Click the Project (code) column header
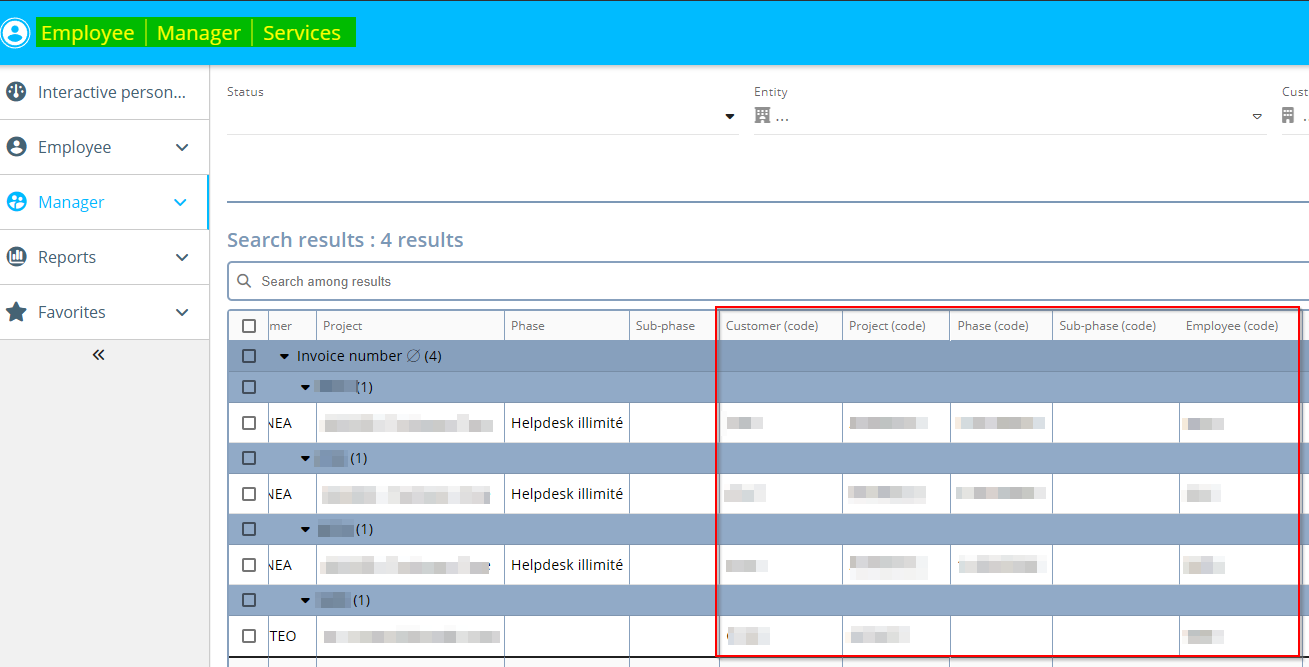 pyautogui.click(x=887, y=326)
